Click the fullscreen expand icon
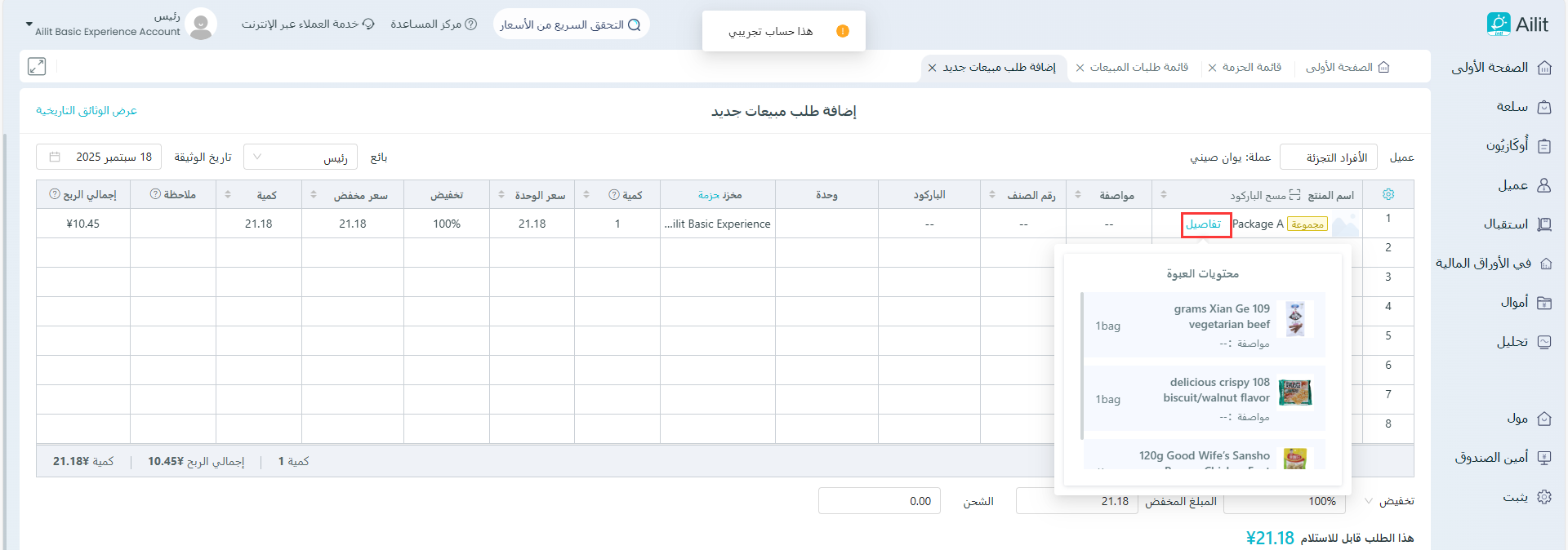1568x550 pixels. click(37, 67)
